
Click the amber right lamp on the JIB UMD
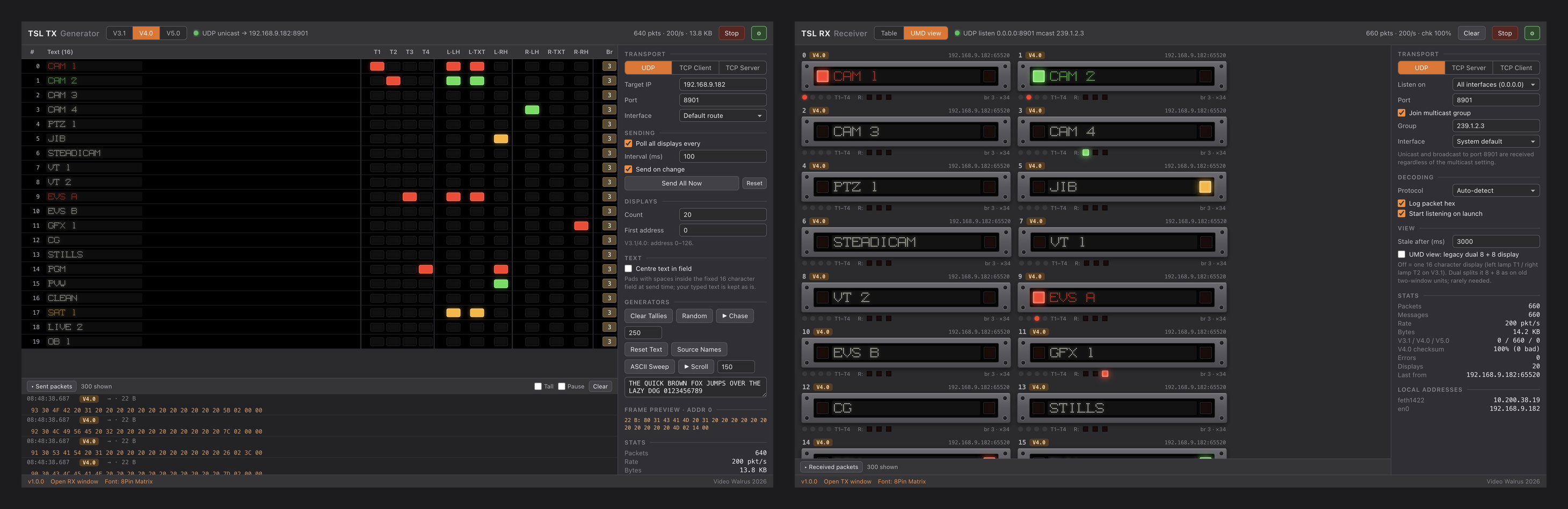(x=1205, y=187)
